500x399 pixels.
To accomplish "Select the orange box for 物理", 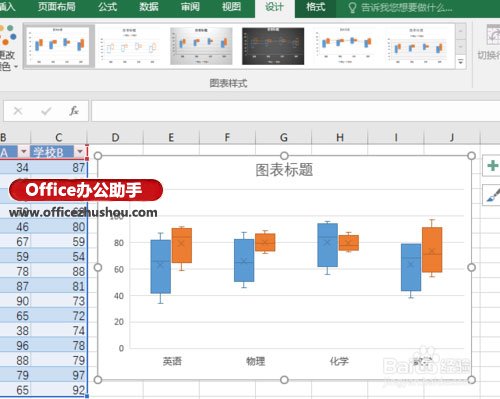I will point(265,242).
